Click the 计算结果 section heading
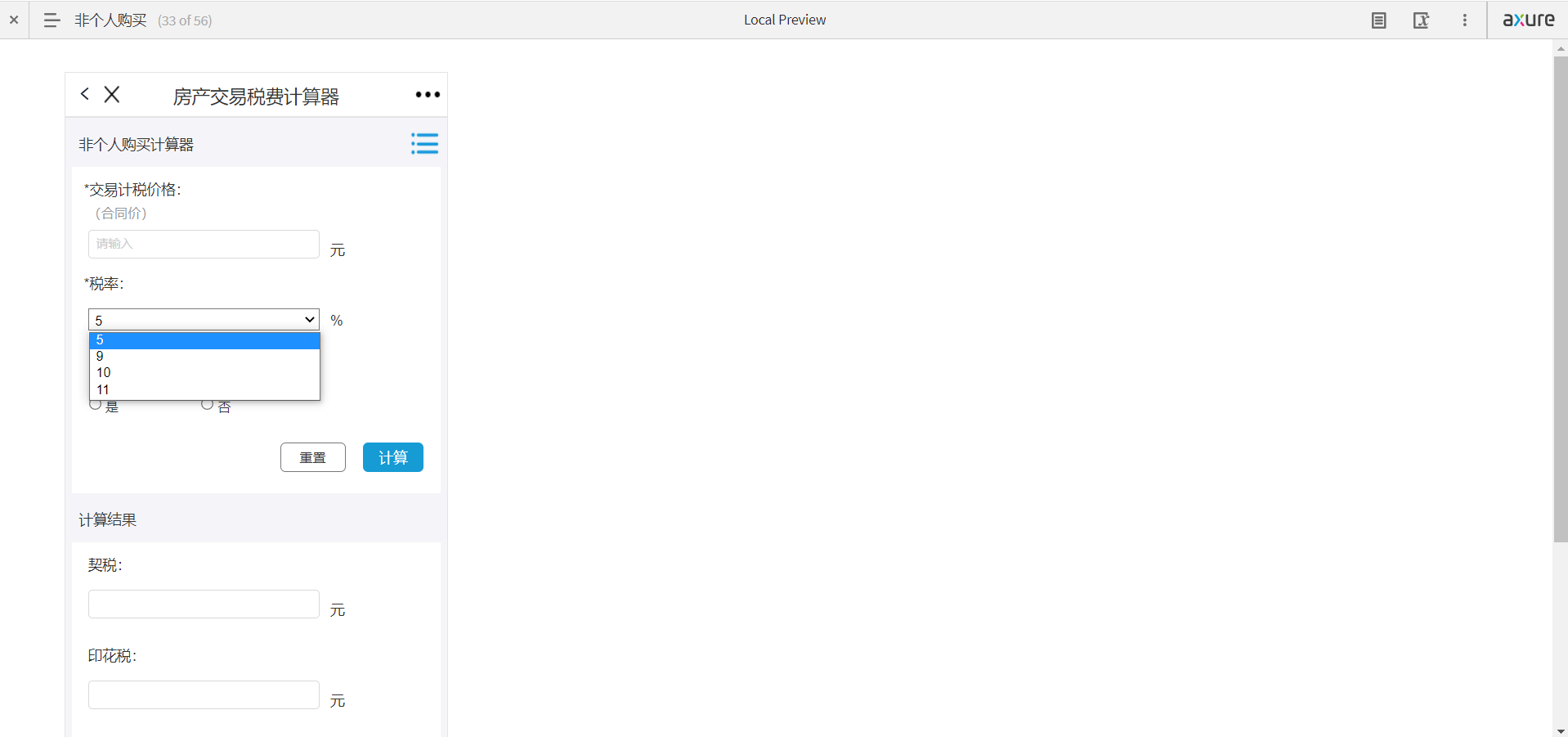Viewport: 1568px width, 737px height. pos(107,520)
